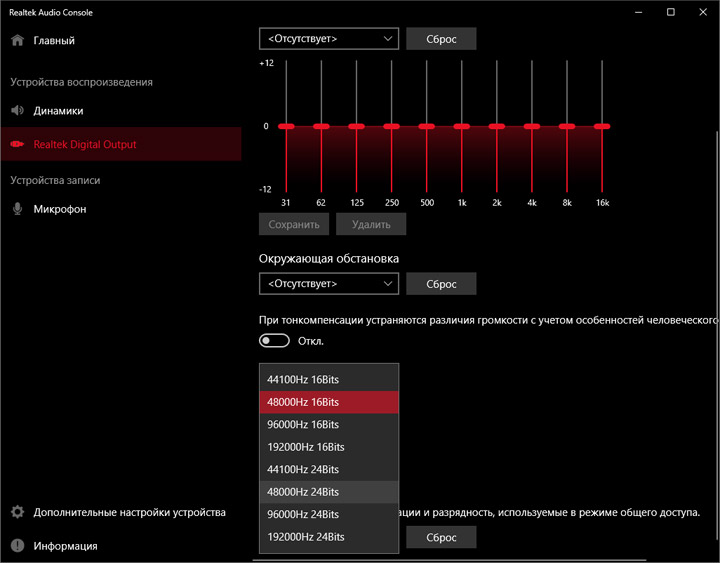Click the exclamation icon beside Информация

pyautogui.click(x=17, y=546)
